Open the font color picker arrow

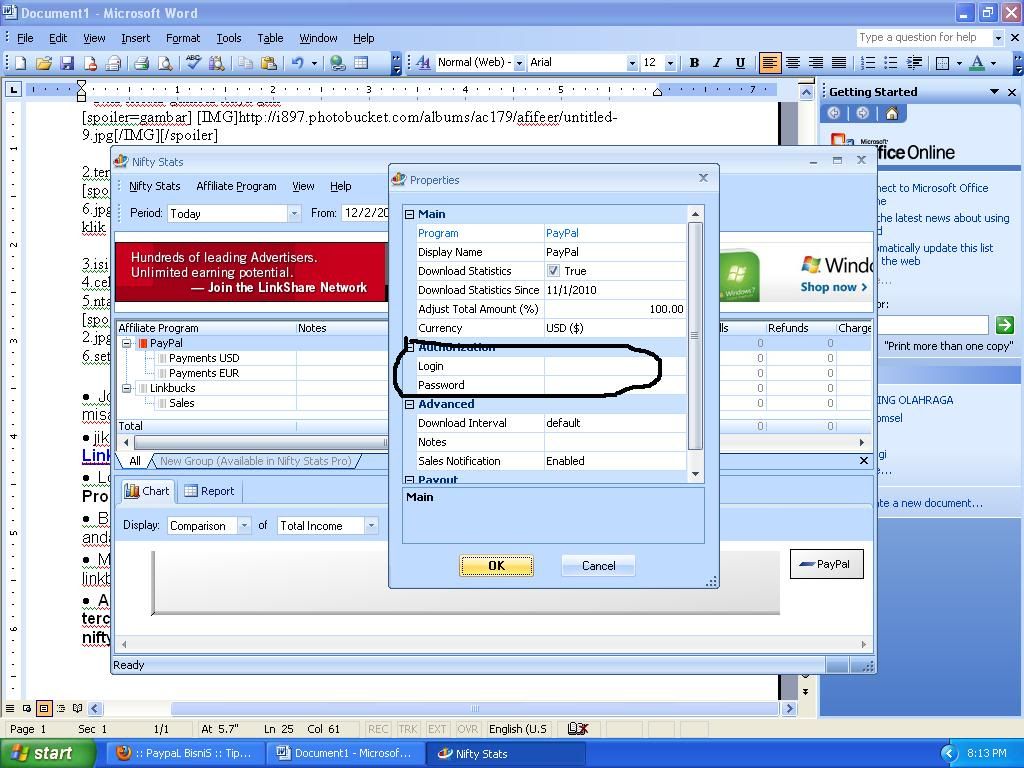pos(993,63)
